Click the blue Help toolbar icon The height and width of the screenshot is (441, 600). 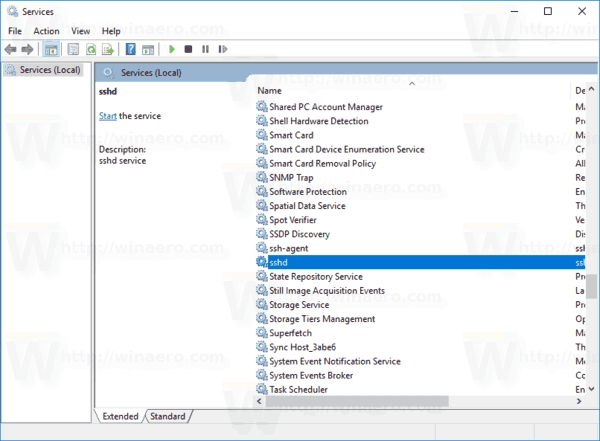[x=131, y=49]
